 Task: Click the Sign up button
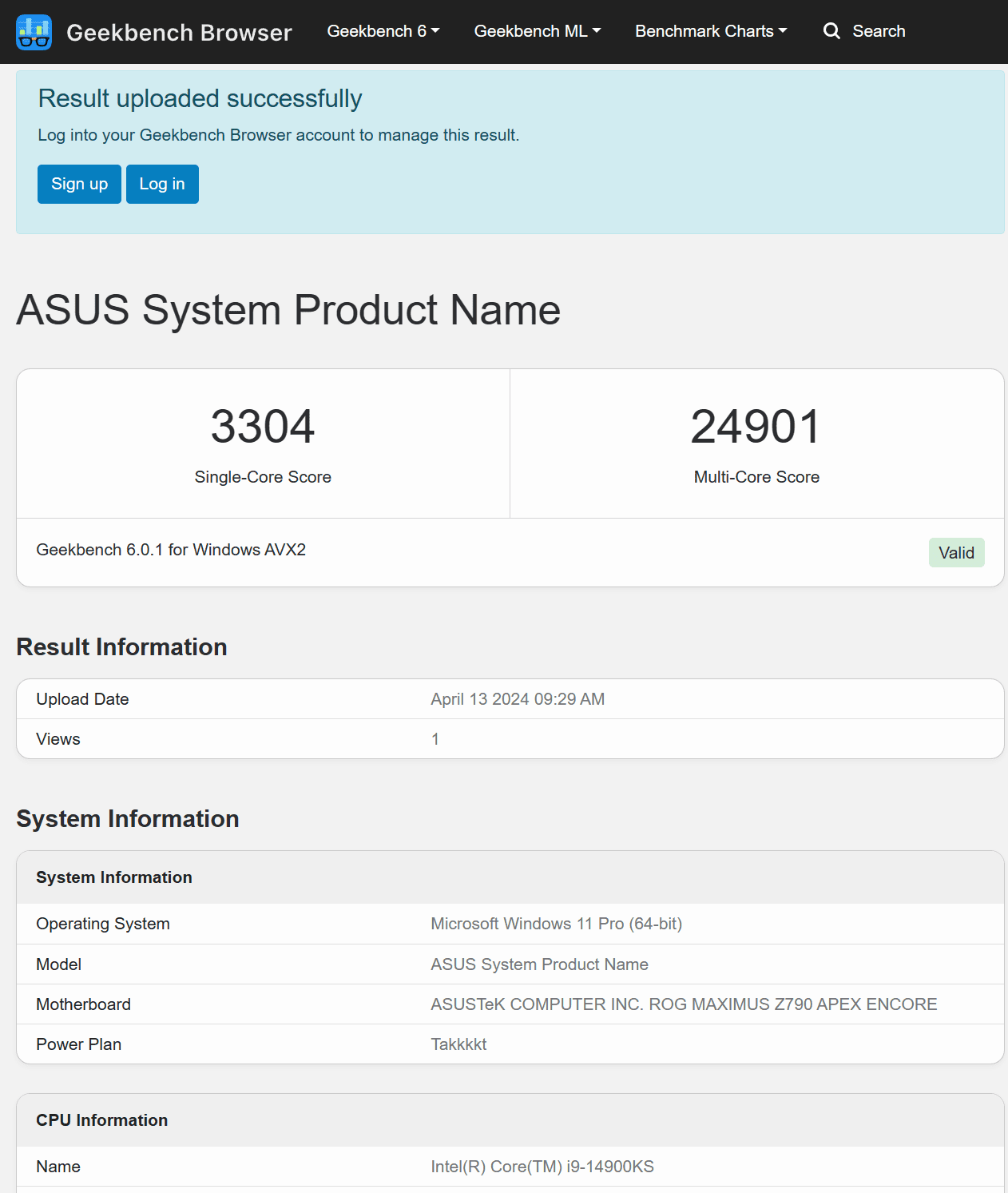[x=79, y=184]
